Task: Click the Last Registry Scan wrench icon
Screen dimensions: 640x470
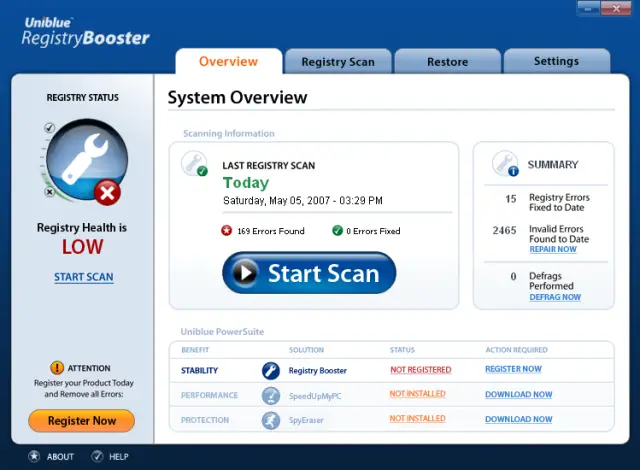Action: [195, 164]
